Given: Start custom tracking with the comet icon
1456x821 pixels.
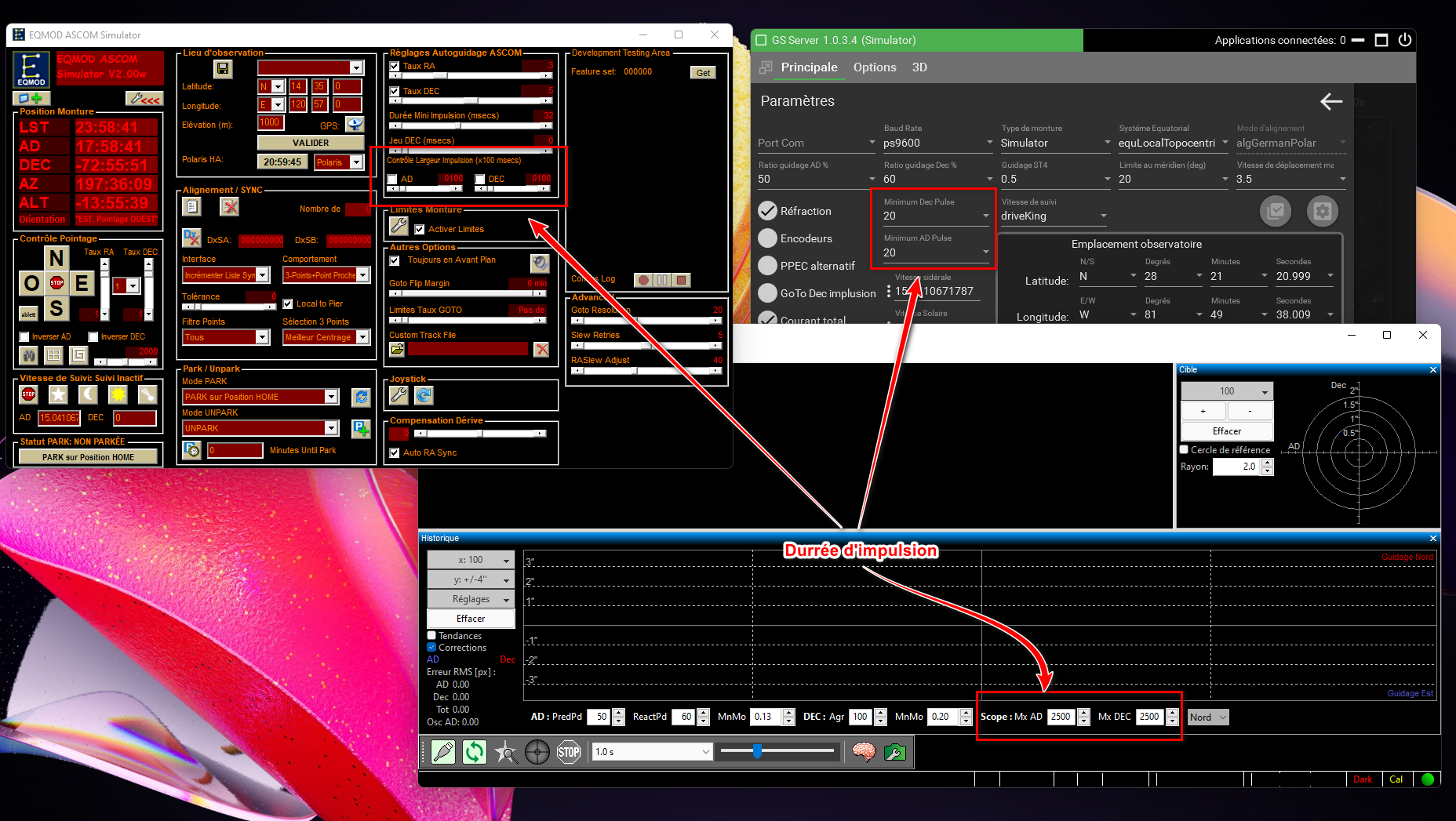Looking at the screenshot, I should point(147,394).
